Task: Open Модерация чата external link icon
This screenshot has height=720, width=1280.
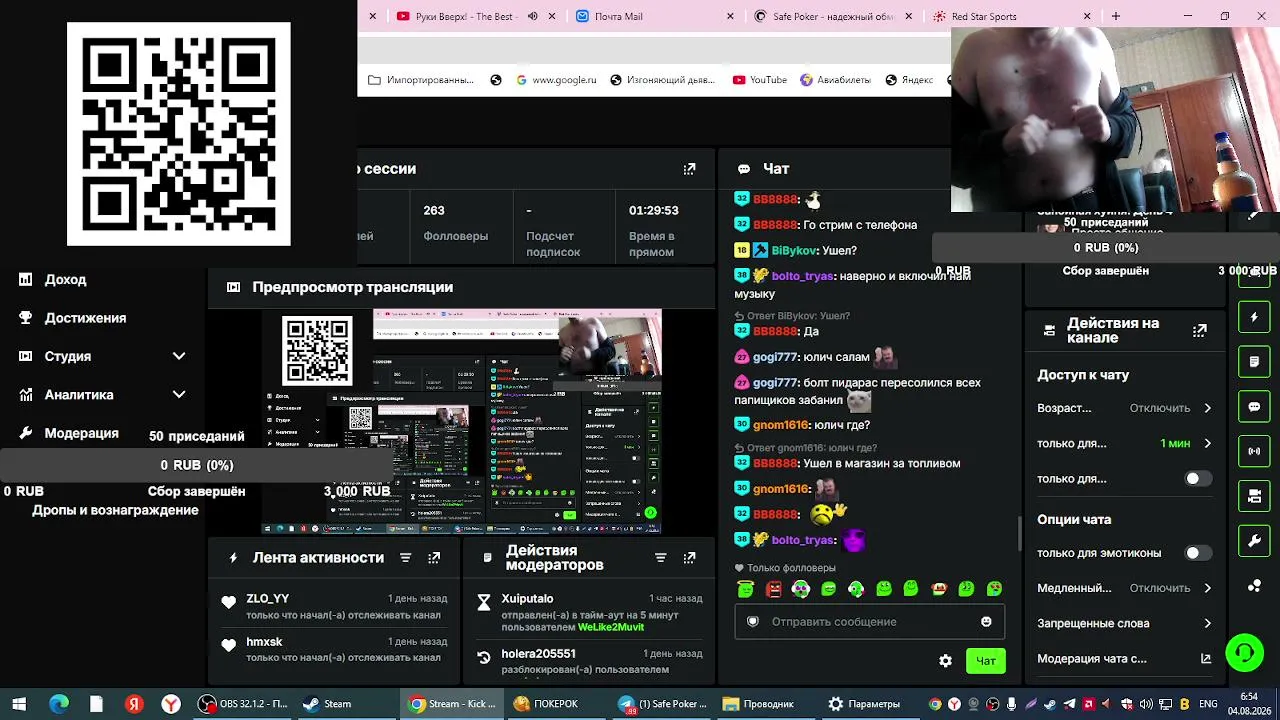Action: tap(1206, 659)
